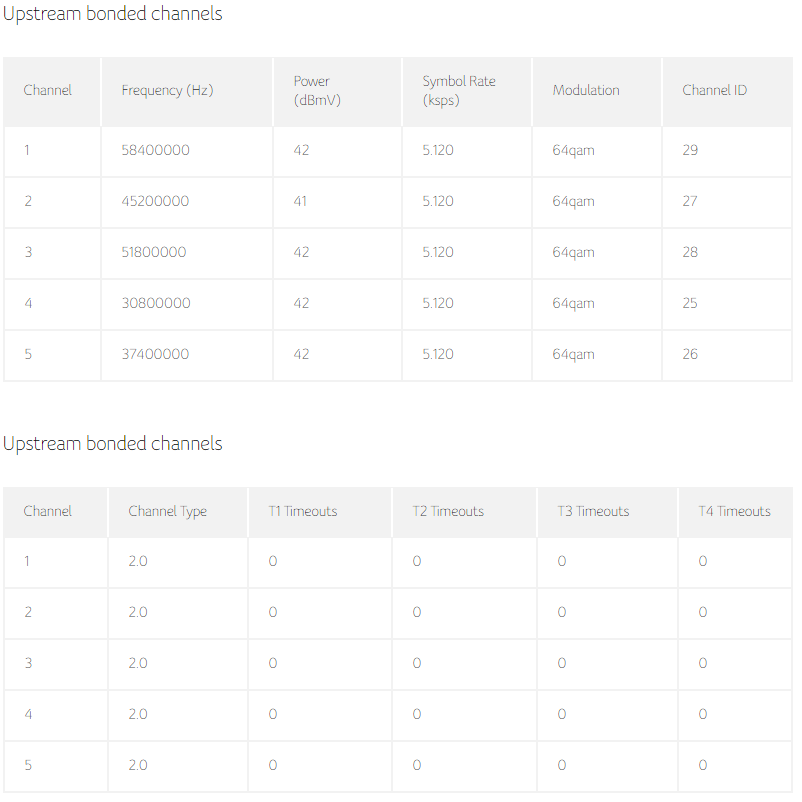The height and width of the screenshot is (802, 802).
Task: Select the frequency cell 51800000
Action: [x=154, y=252]
